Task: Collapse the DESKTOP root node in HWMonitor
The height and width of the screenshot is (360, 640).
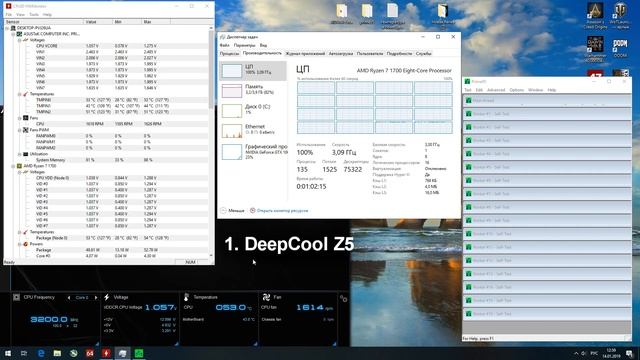Action: point(7,28)
